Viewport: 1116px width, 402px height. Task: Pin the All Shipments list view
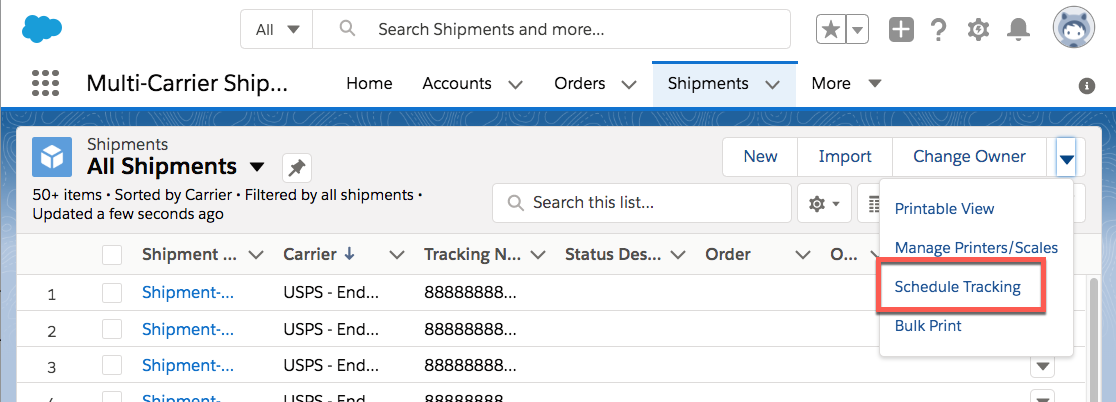(x=296, y=167)
